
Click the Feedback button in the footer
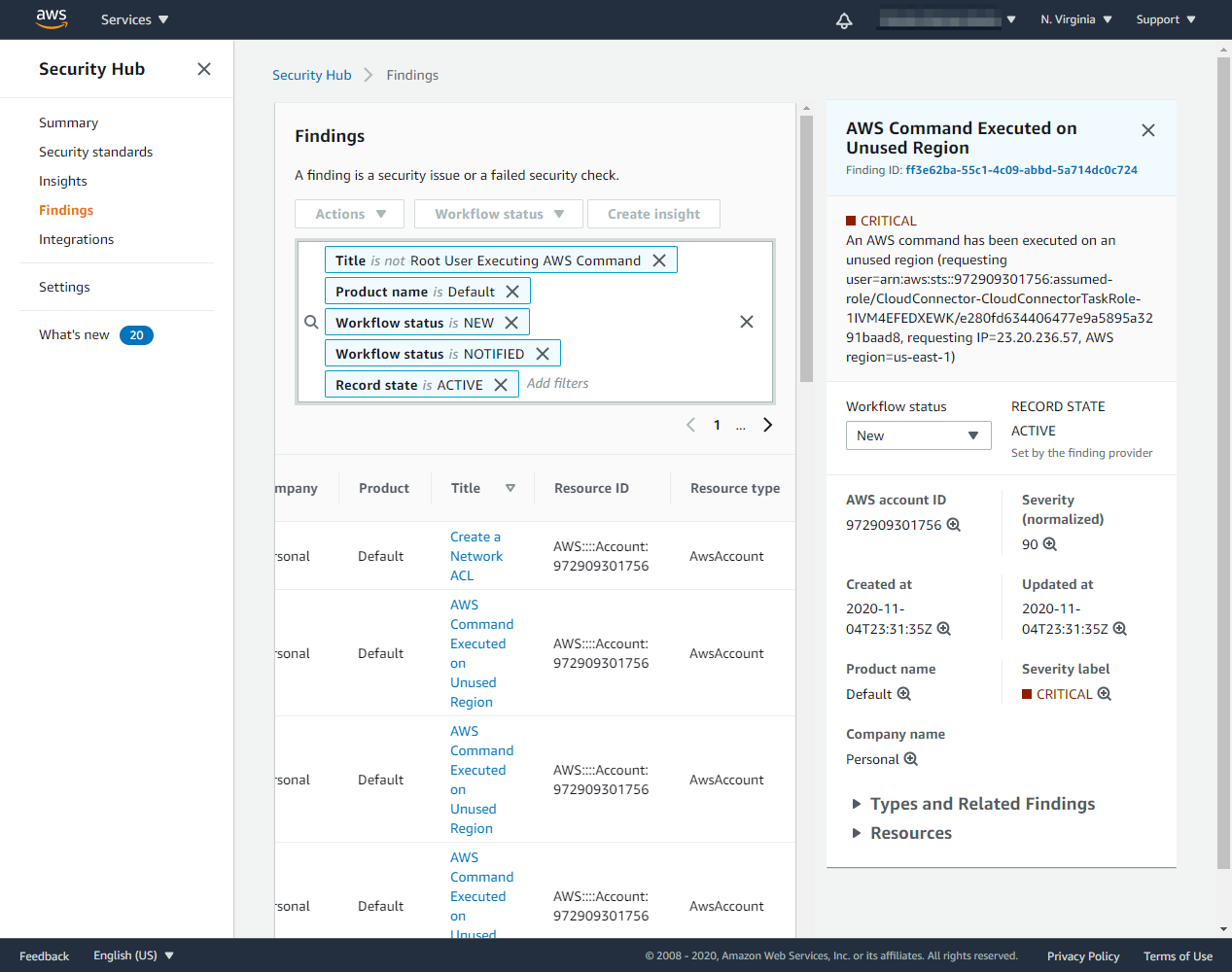point(44,956)
